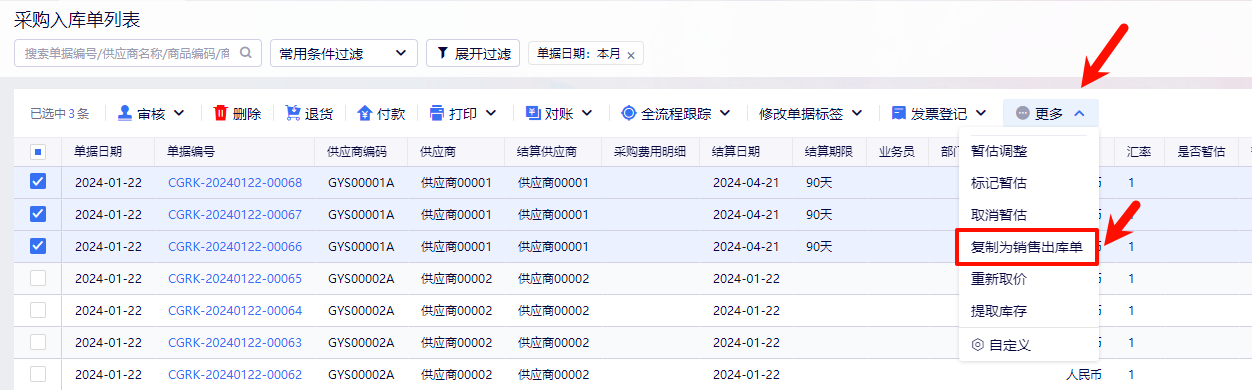This screenshot has height=390, width=1252.
Task: Open document link CGRK-20240122-00066
Action: pyautogui.click(x=235, y=247)
